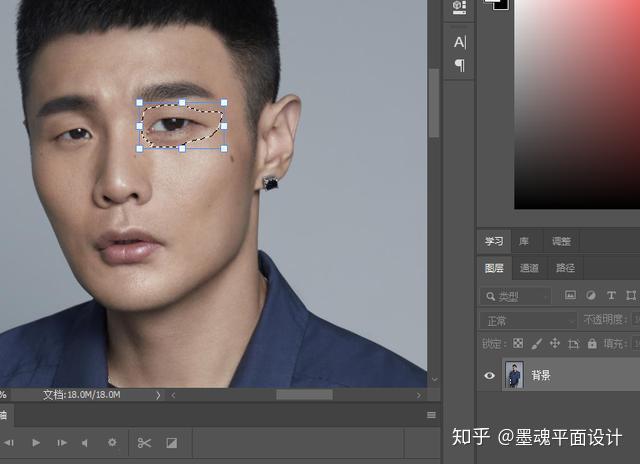Select the 背景 layer thumbnail

514,375
